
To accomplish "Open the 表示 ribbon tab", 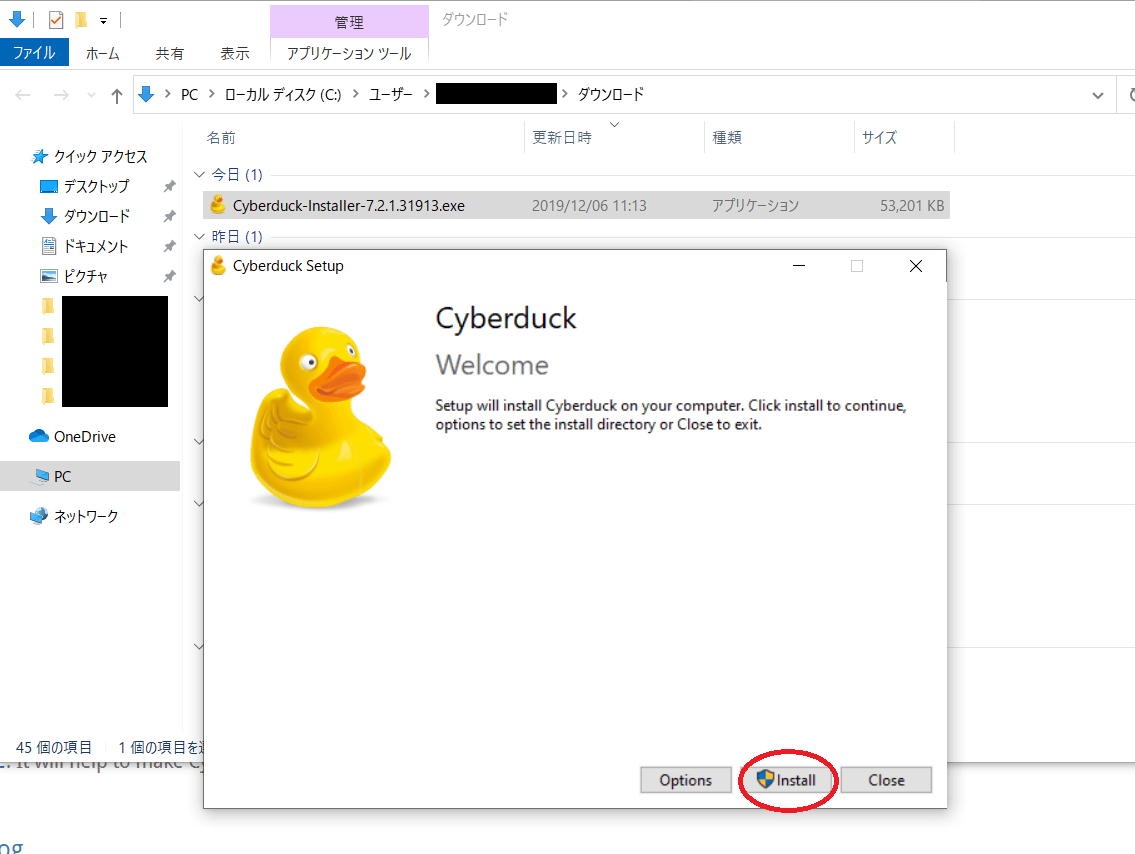I will (x=235, y=53).
